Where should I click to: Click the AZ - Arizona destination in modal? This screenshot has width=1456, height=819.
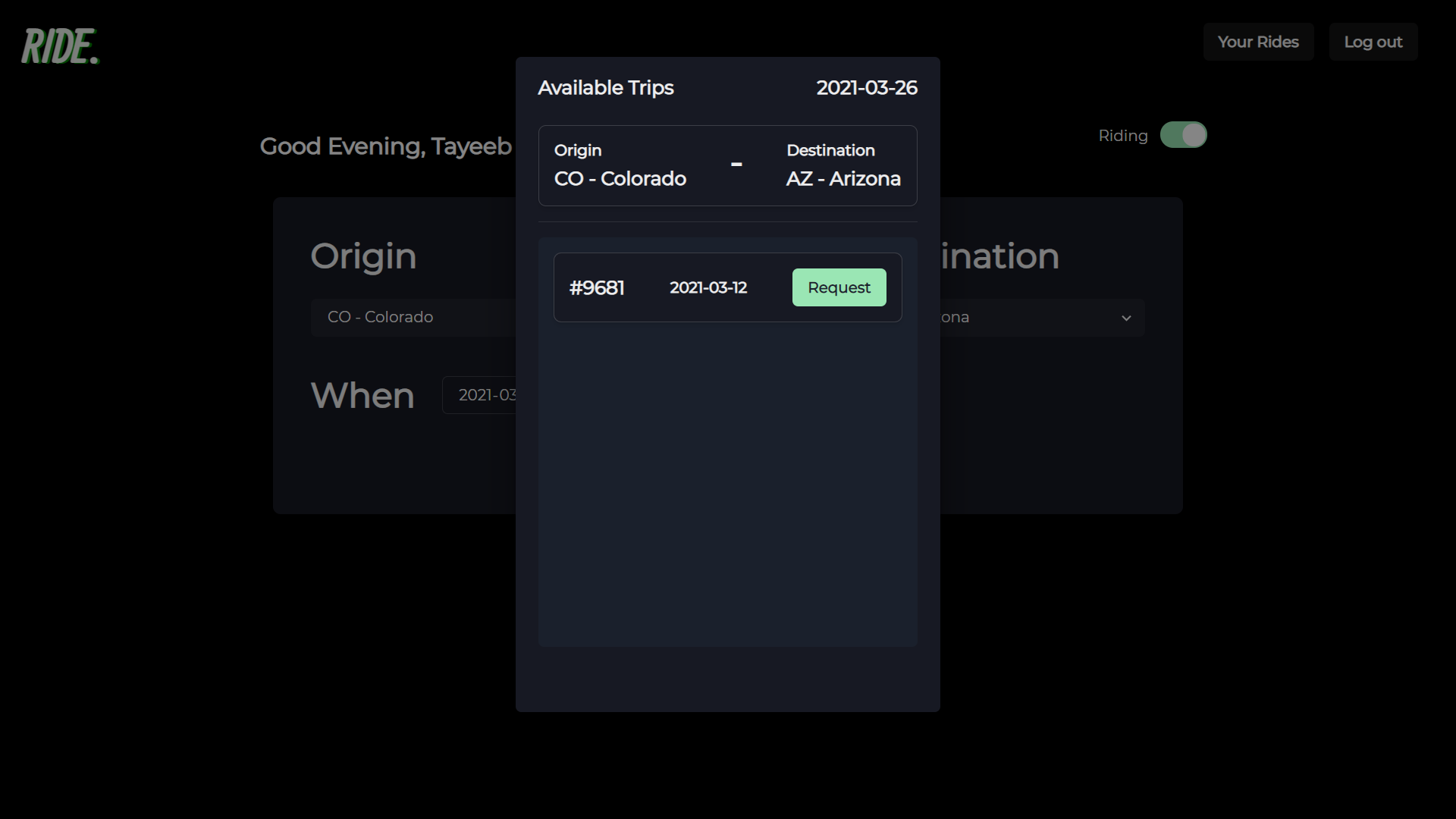843,179
